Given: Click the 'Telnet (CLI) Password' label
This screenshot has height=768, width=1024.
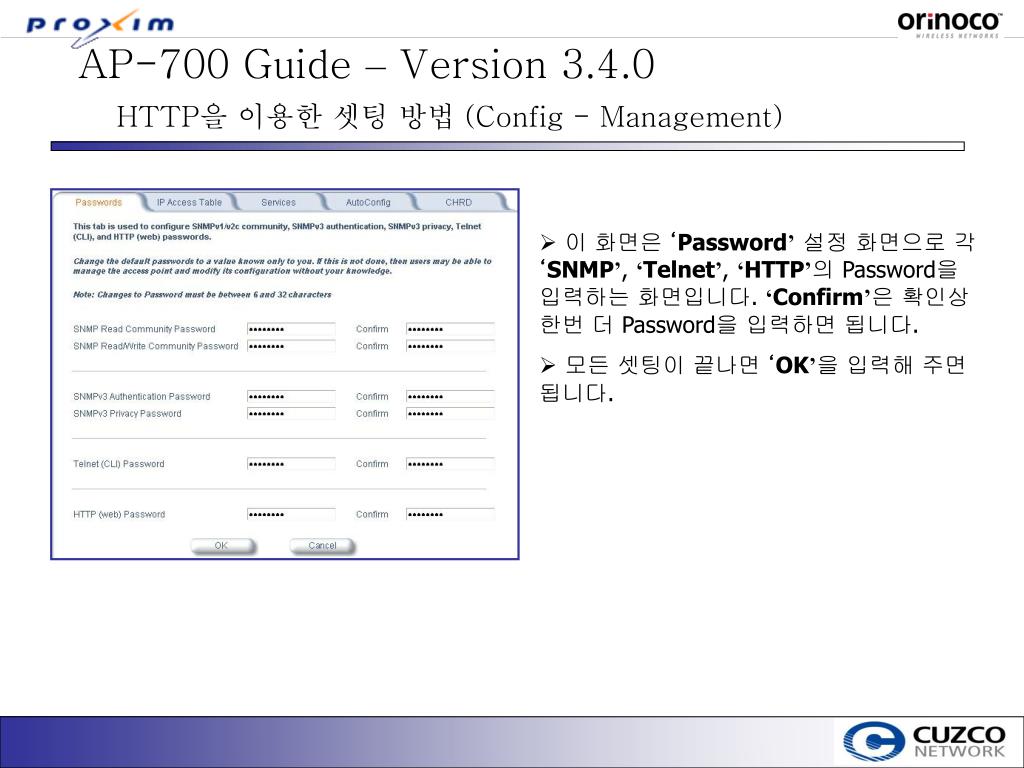Looking at the screenshot, I should 119,464.
